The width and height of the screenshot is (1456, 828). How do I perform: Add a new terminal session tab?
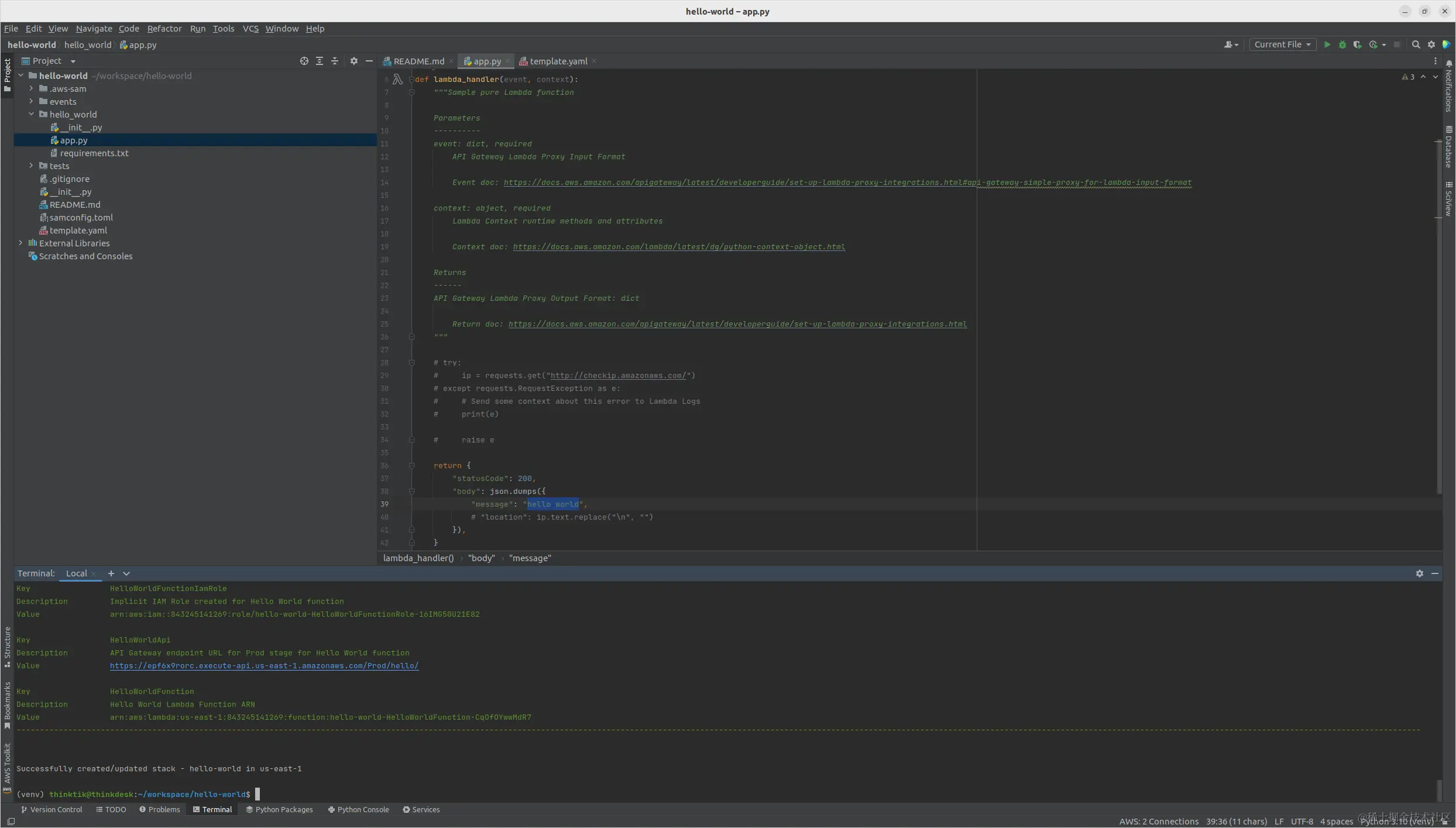pyautogui.click(x=111, y=573)
